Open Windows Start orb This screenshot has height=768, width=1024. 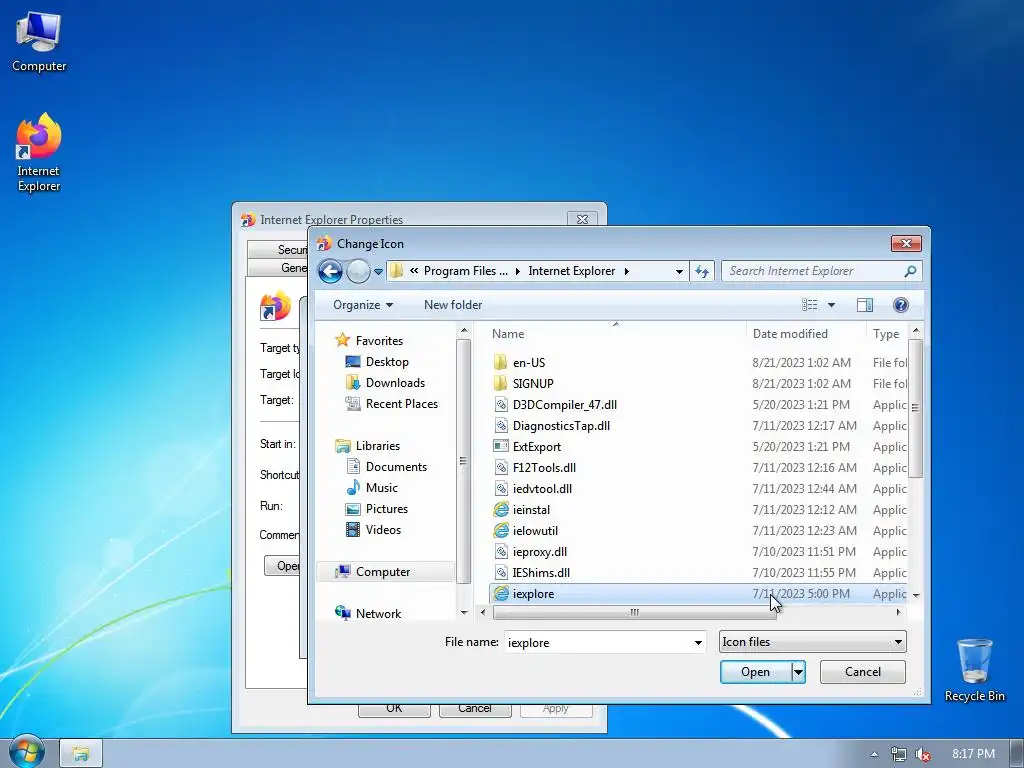25,753
